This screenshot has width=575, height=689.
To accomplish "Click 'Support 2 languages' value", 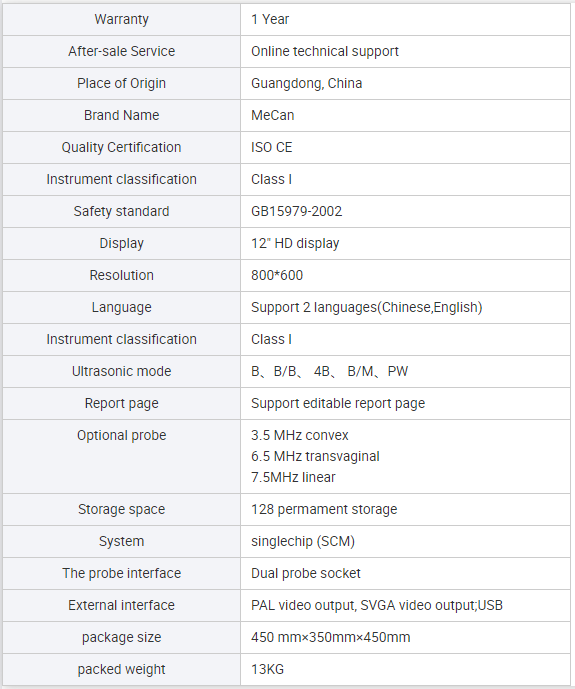I will click(x=366, y=307).
